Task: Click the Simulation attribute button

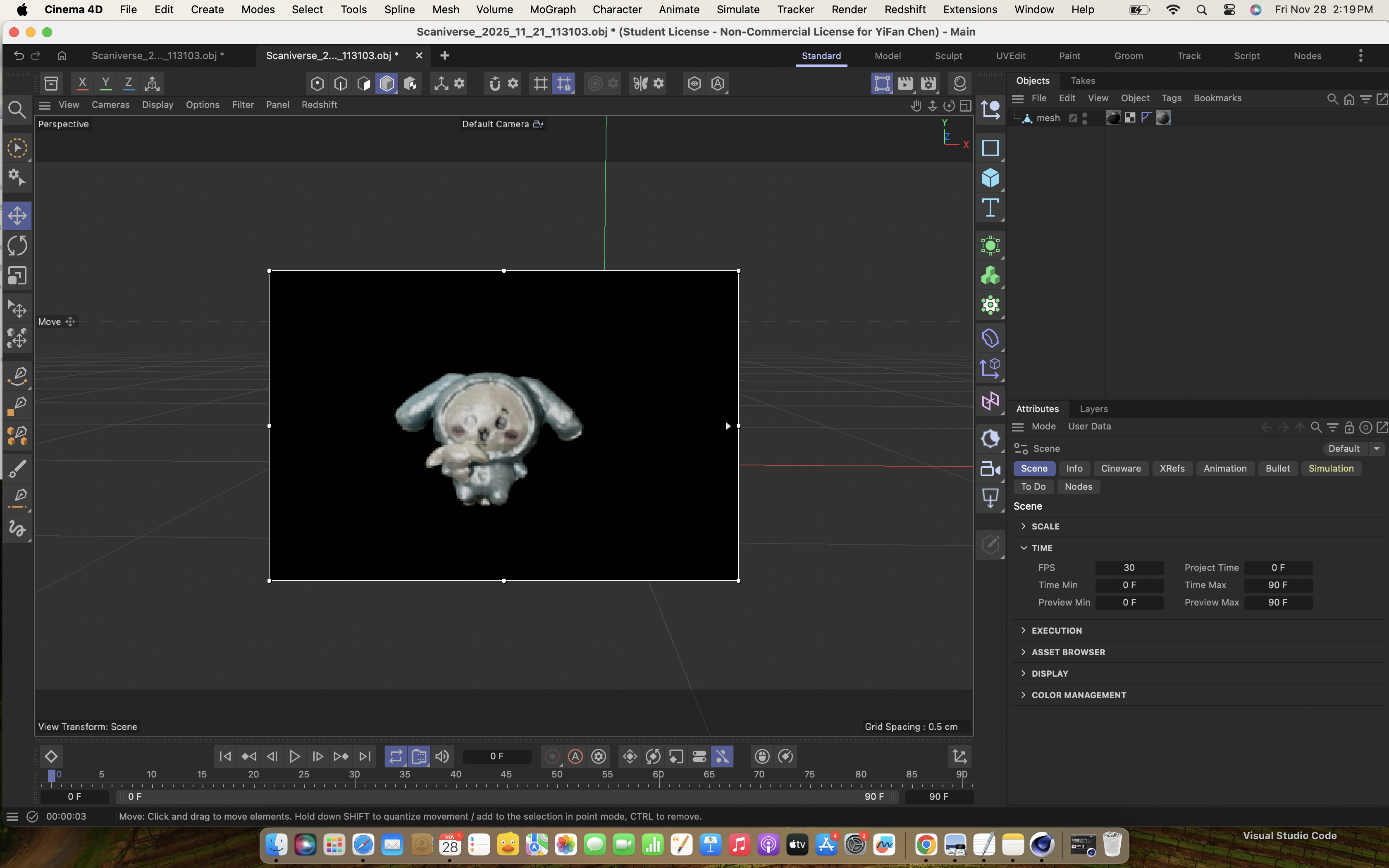Action: 1330,469
